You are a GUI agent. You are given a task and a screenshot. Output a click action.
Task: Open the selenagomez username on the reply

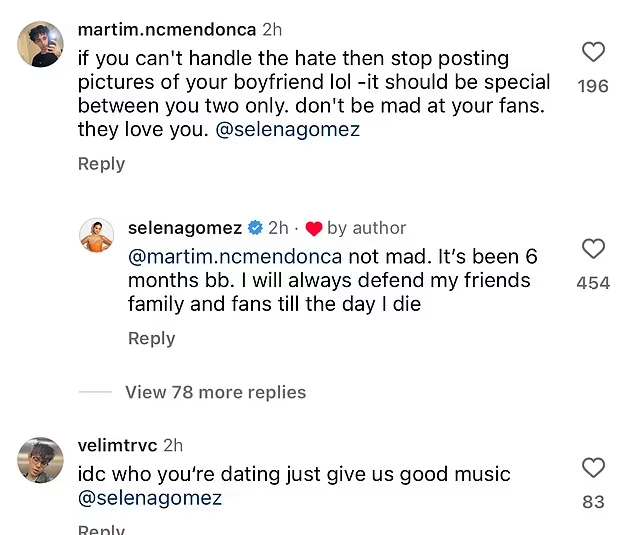pos(183,228)
